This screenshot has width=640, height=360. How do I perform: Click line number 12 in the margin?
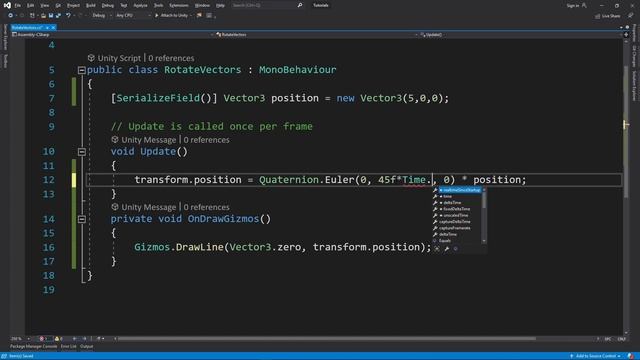point(49,180)
